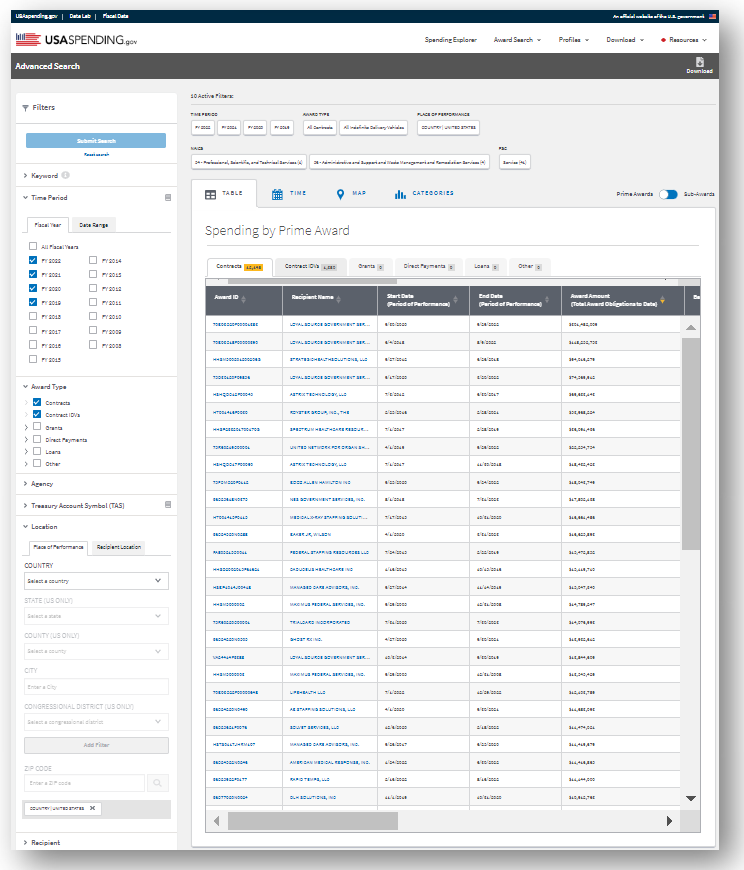This screenshot has height=870, width=744.
Task: Click the Reset search link
Action: (x=96, y=155)
